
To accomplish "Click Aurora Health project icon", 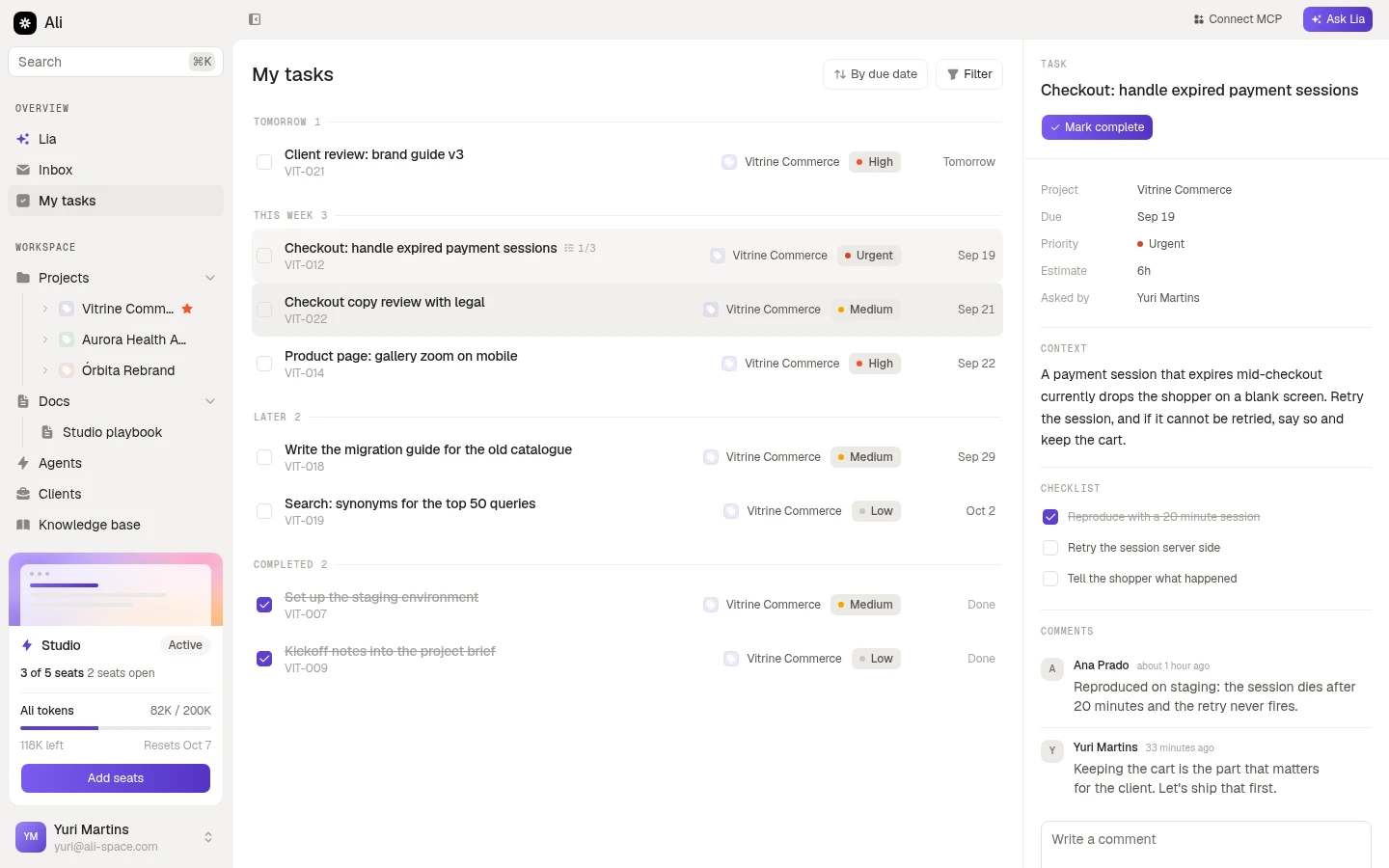I will [67, 339].
